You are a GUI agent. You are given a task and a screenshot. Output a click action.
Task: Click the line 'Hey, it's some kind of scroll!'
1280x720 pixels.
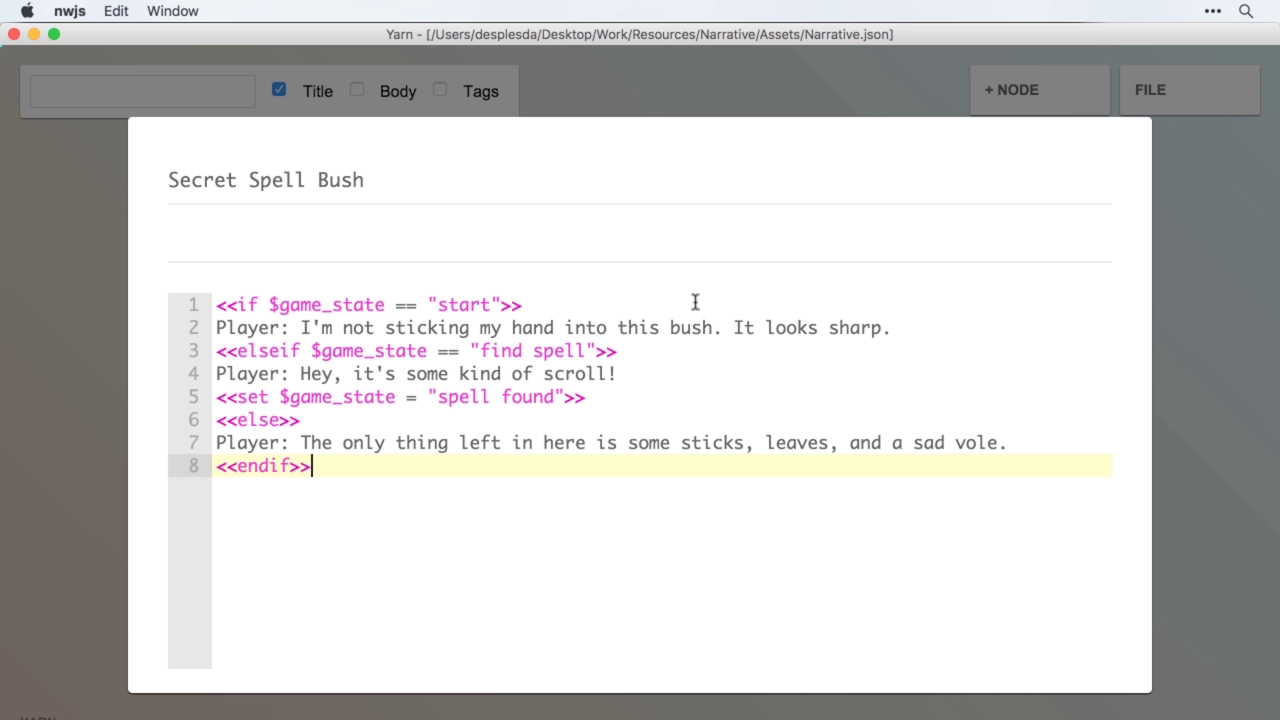click(416, 374)
